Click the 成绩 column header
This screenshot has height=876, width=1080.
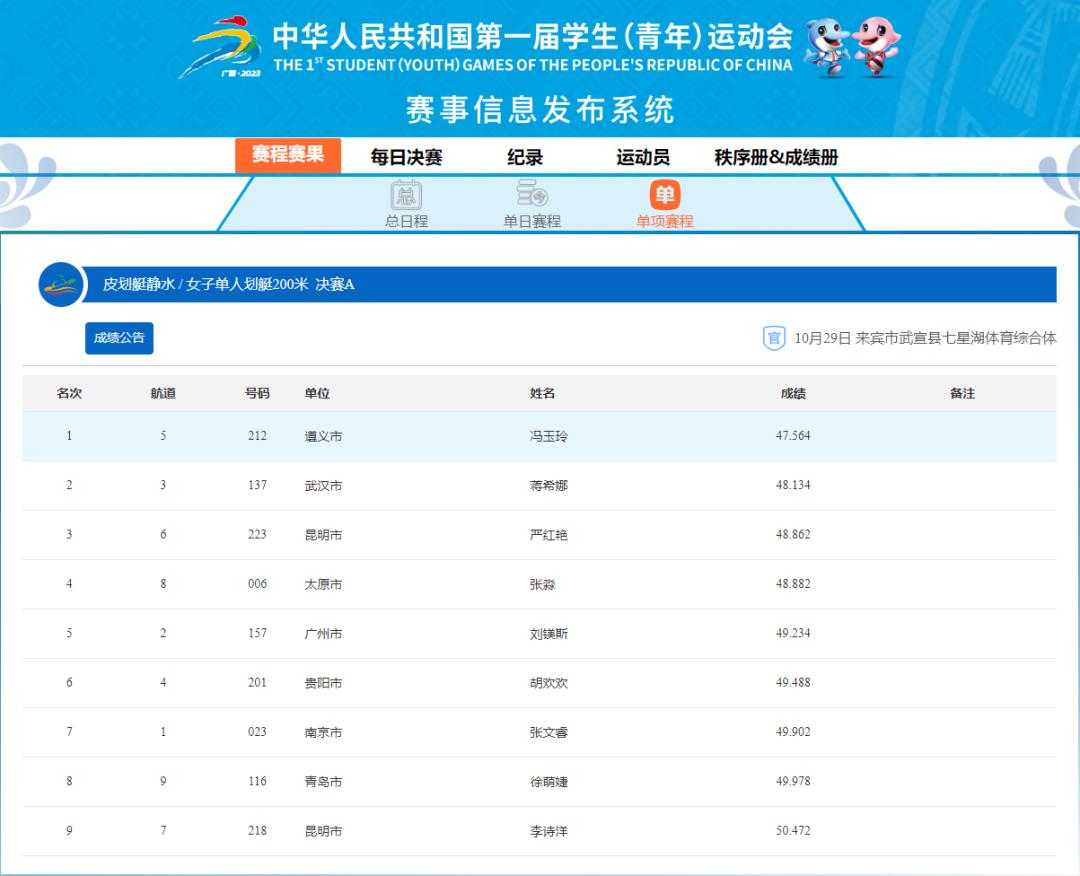(793, 394)
